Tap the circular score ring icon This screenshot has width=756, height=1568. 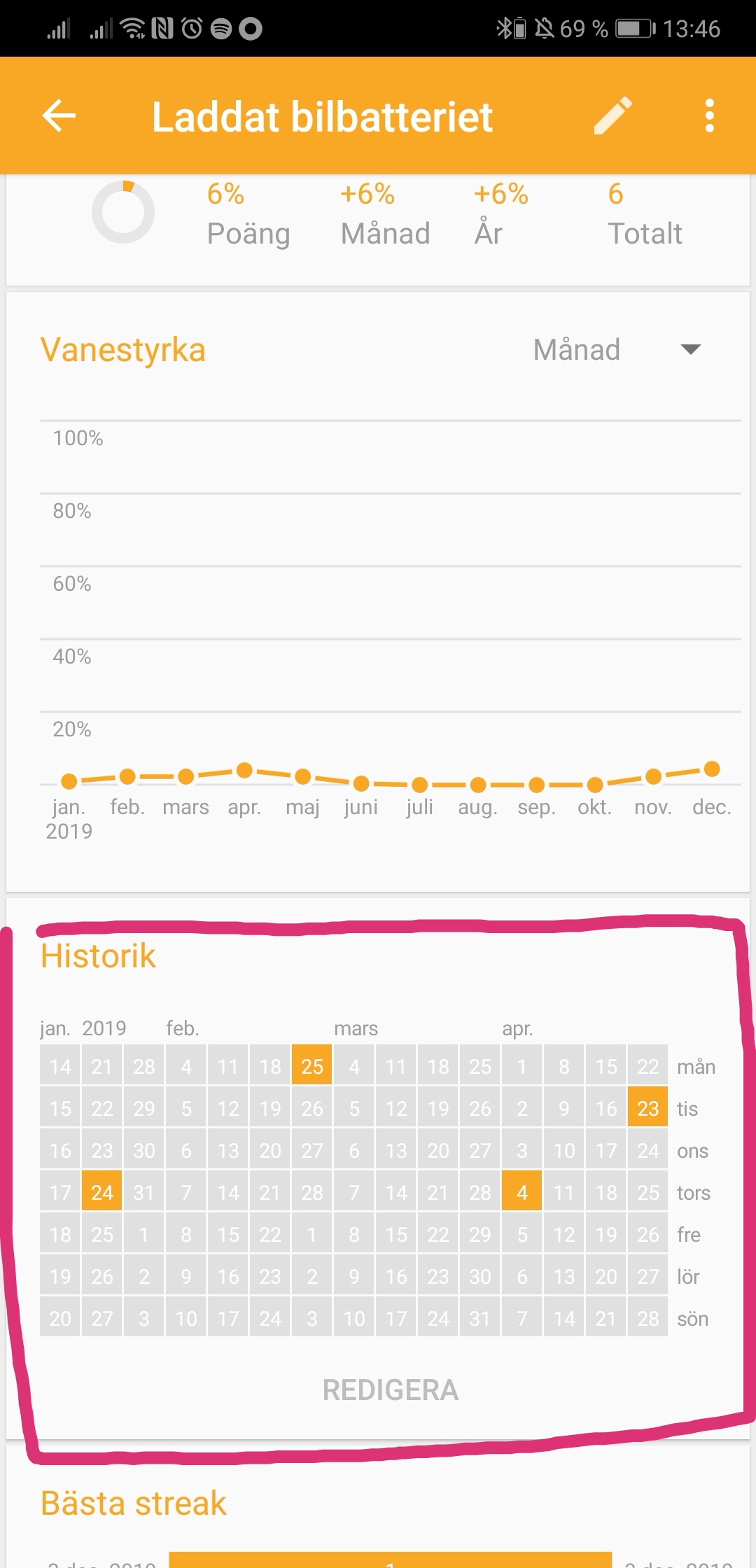(123, 212)
